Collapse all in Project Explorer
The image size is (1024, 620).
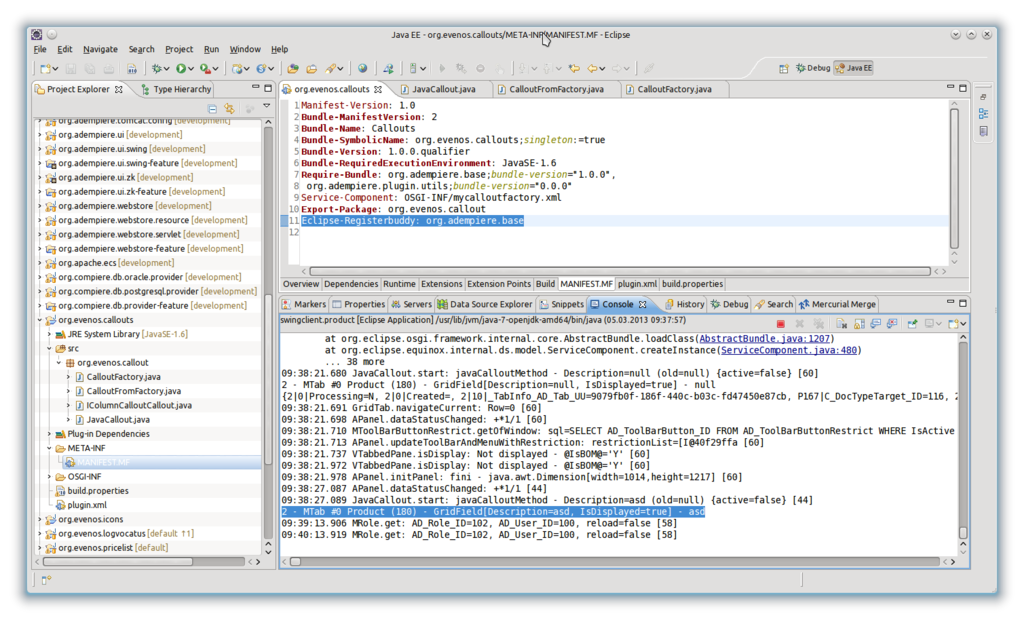pos(212,108)
